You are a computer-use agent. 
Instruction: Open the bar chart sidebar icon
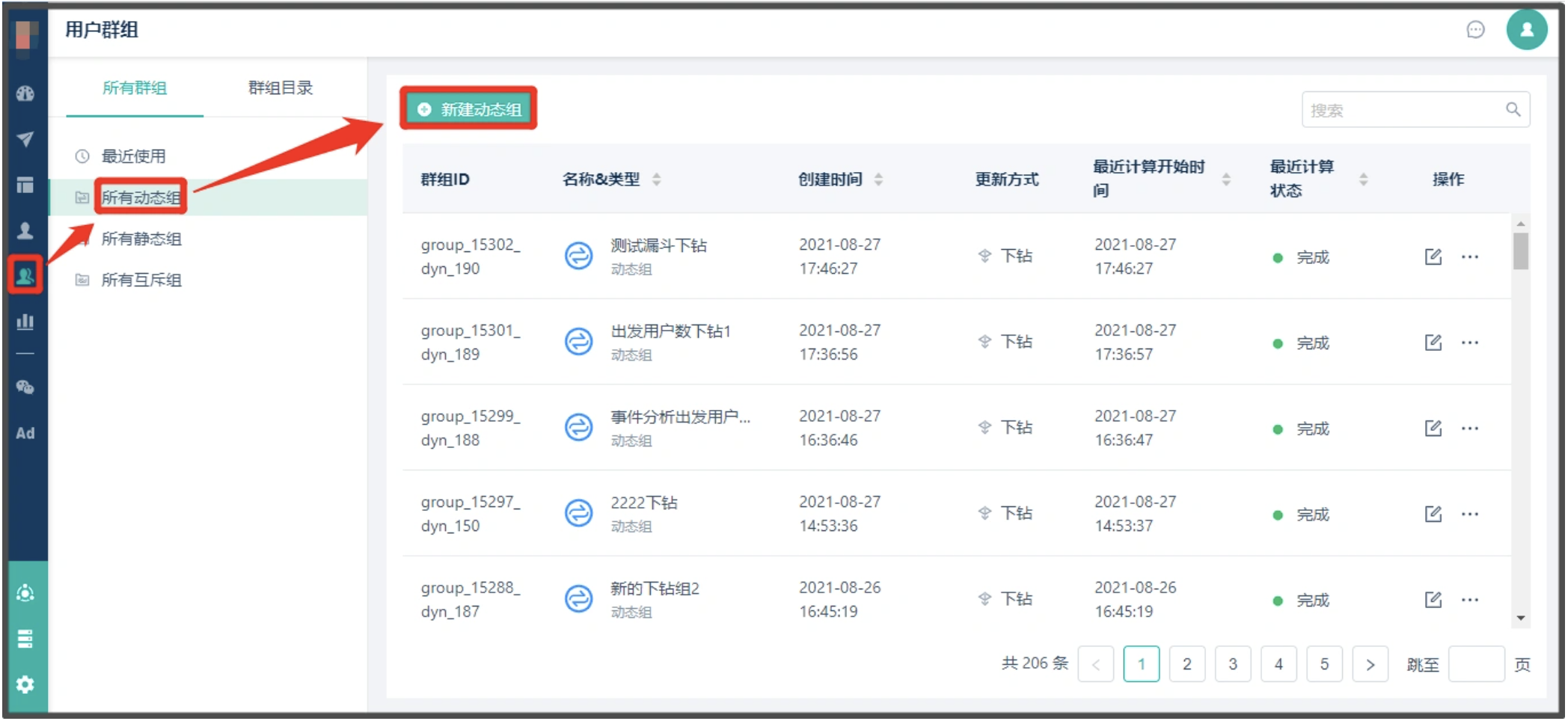[x=25, y=322]
